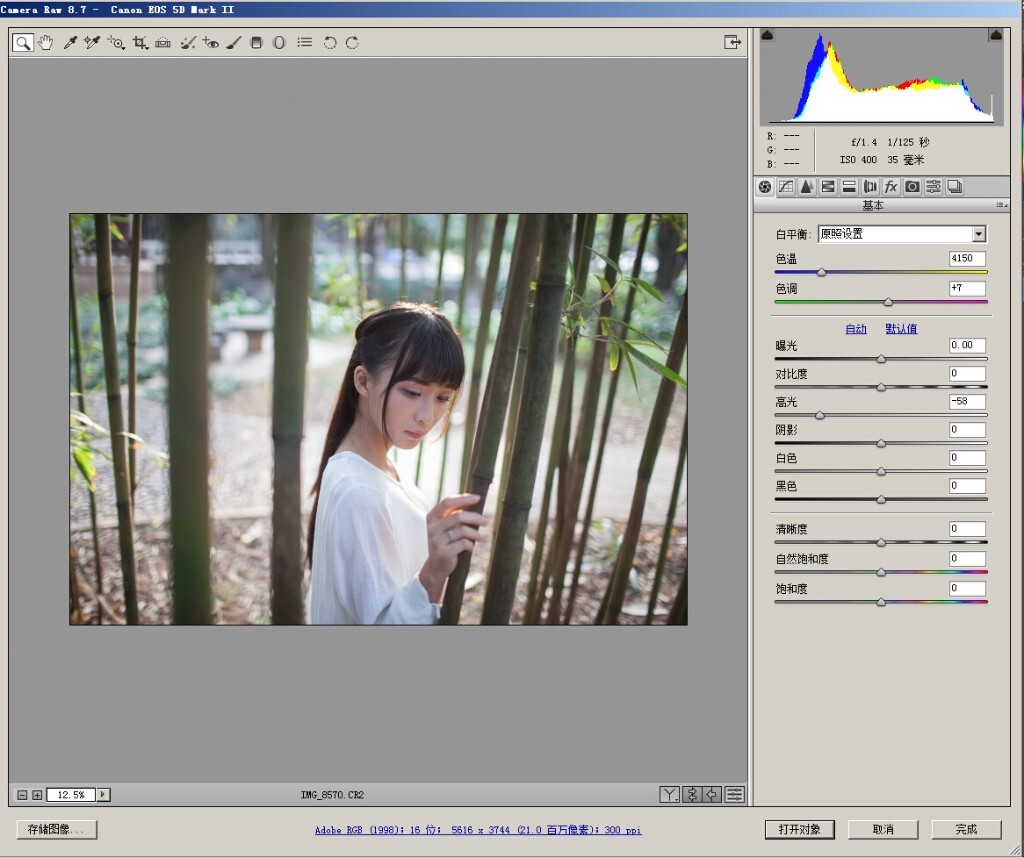
Task: Open the Snapshots panel tab
Action: click(x=955, y=187)
